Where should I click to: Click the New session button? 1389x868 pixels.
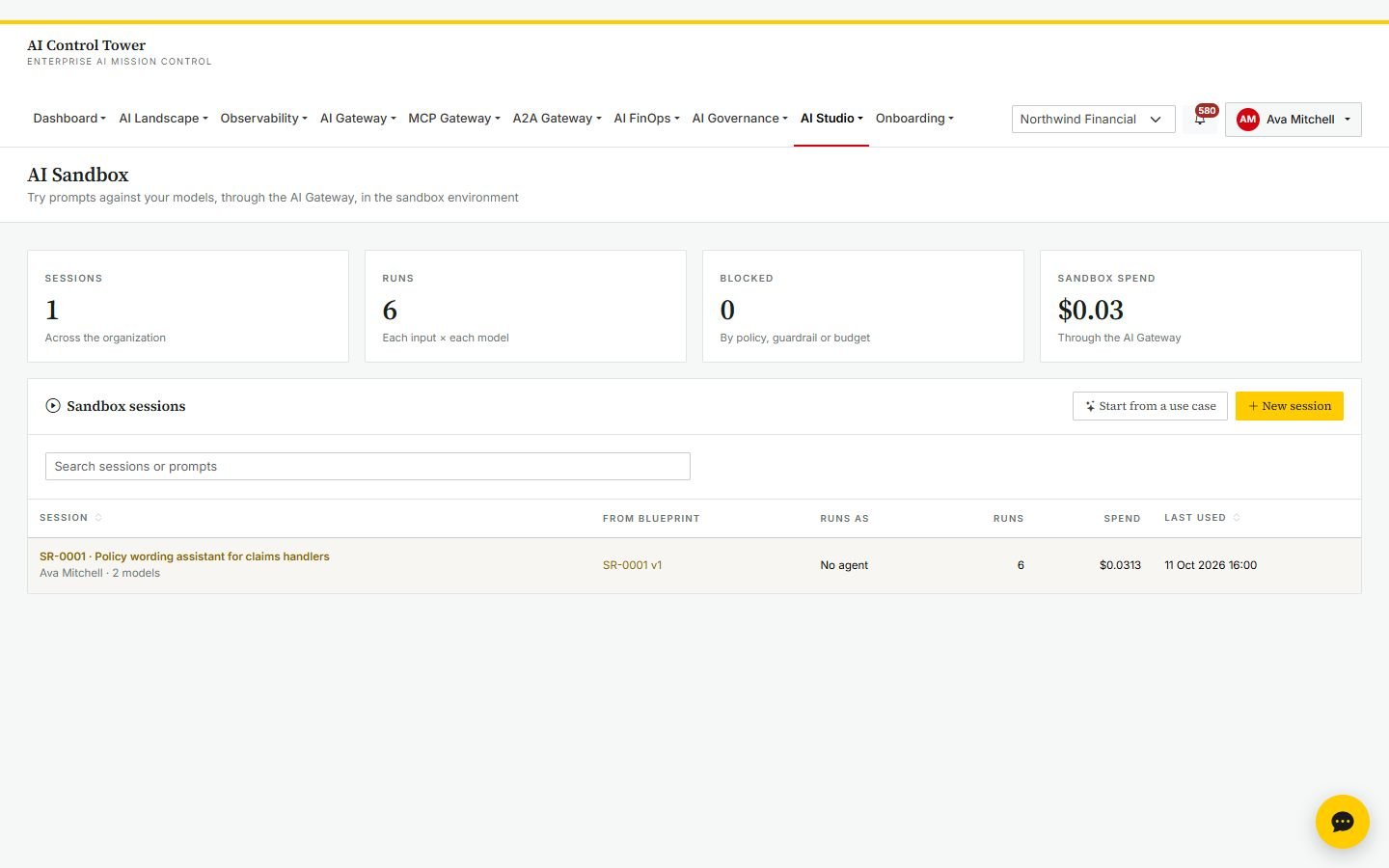pos(1289,406)
